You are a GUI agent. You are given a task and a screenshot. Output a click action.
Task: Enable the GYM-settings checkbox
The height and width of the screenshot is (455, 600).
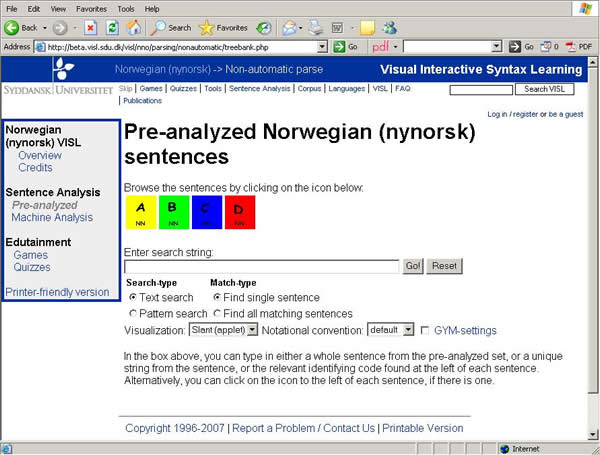pos(426,330)
